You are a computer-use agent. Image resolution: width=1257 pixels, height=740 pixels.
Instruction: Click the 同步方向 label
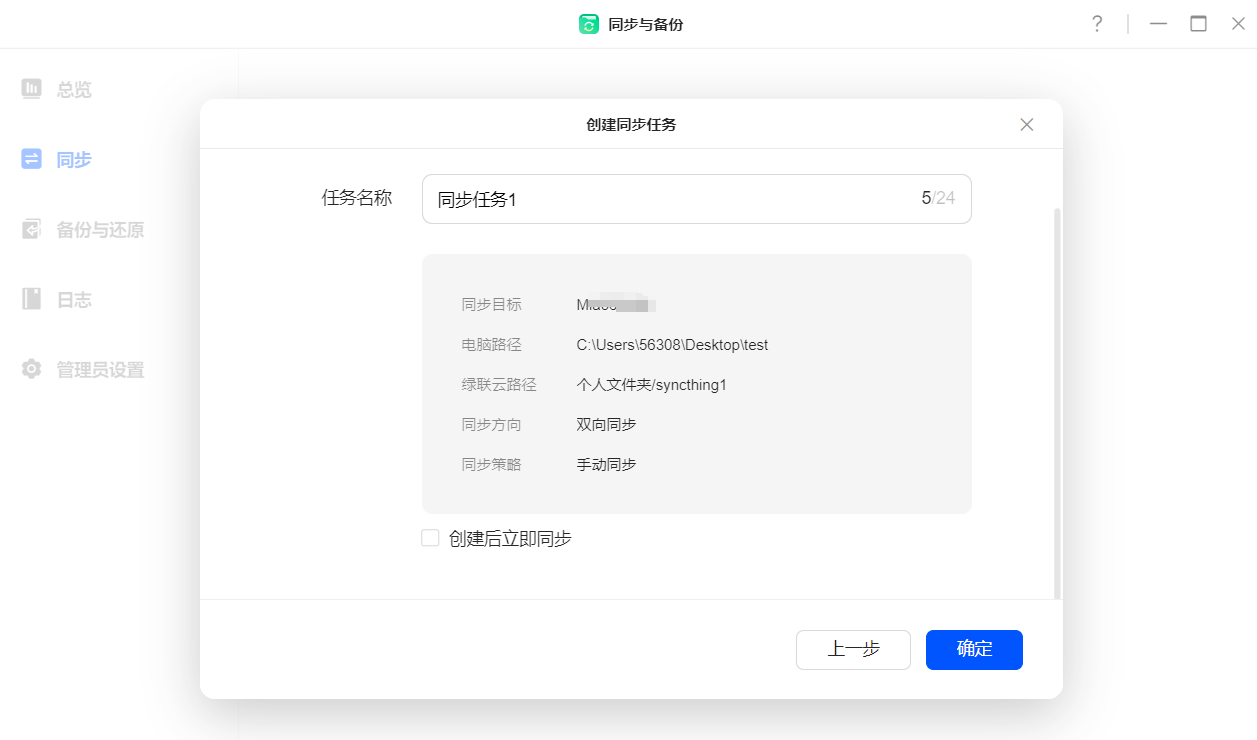(491, 424)
